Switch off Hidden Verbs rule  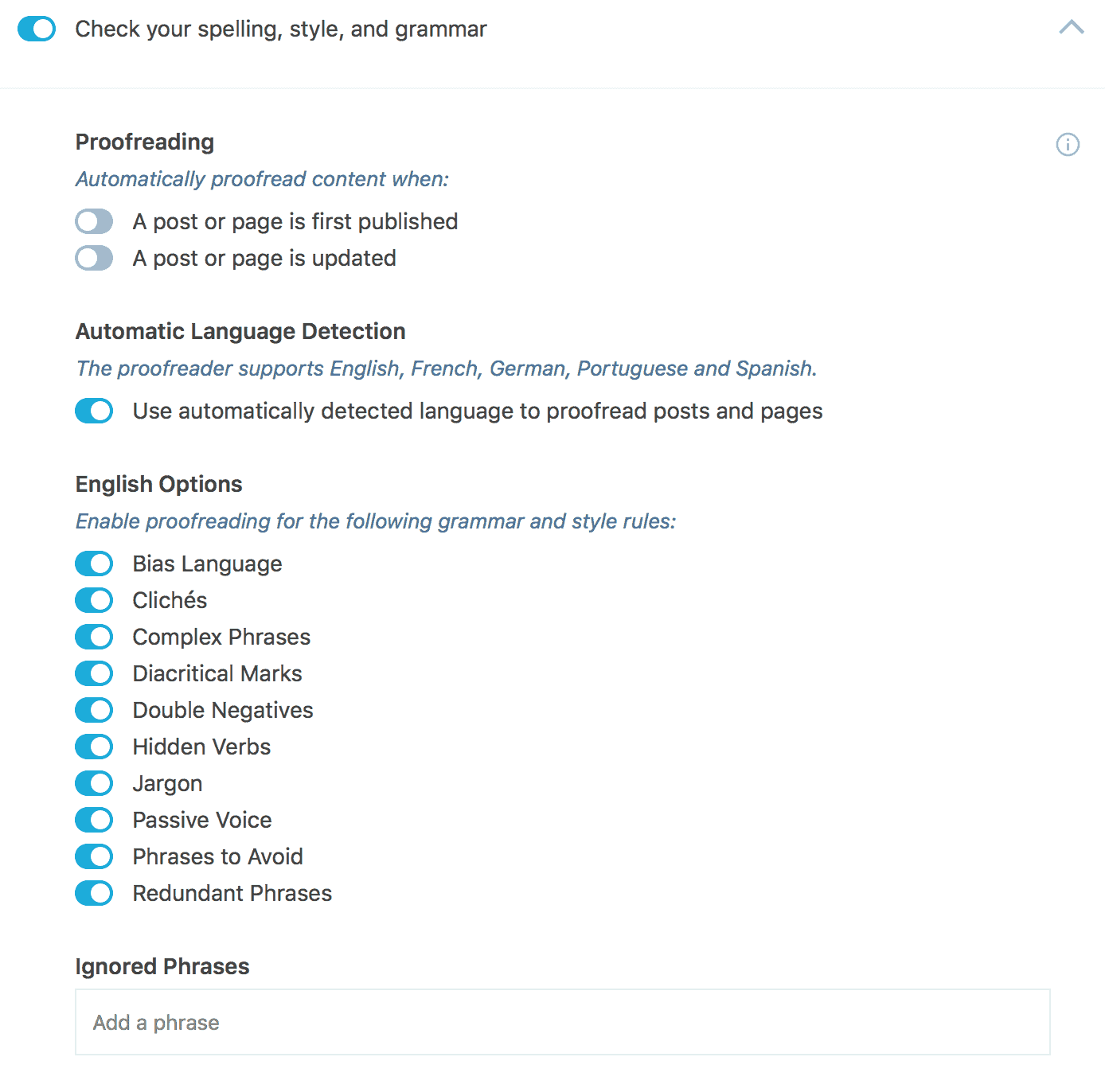[94, 747]
